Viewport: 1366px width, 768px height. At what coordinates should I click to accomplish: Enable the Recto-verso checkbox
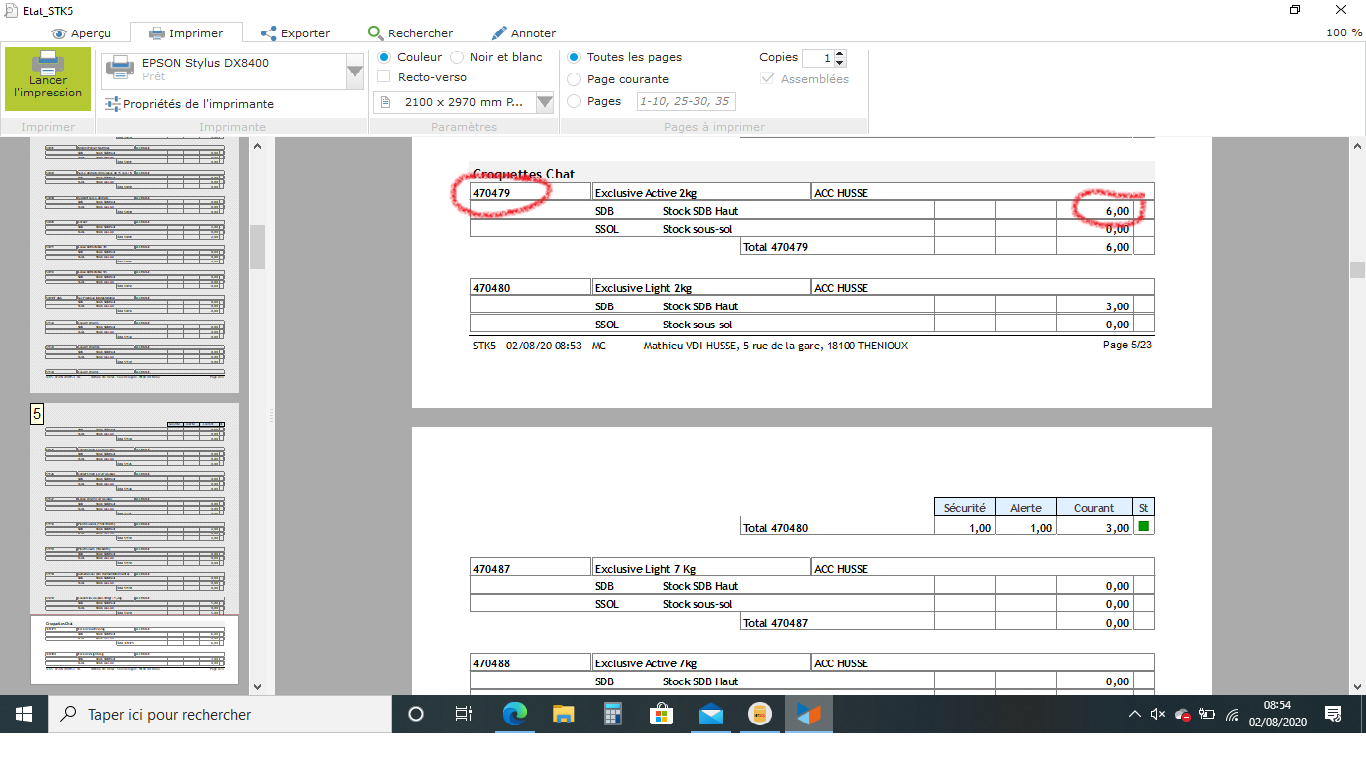tap(384, 77)
